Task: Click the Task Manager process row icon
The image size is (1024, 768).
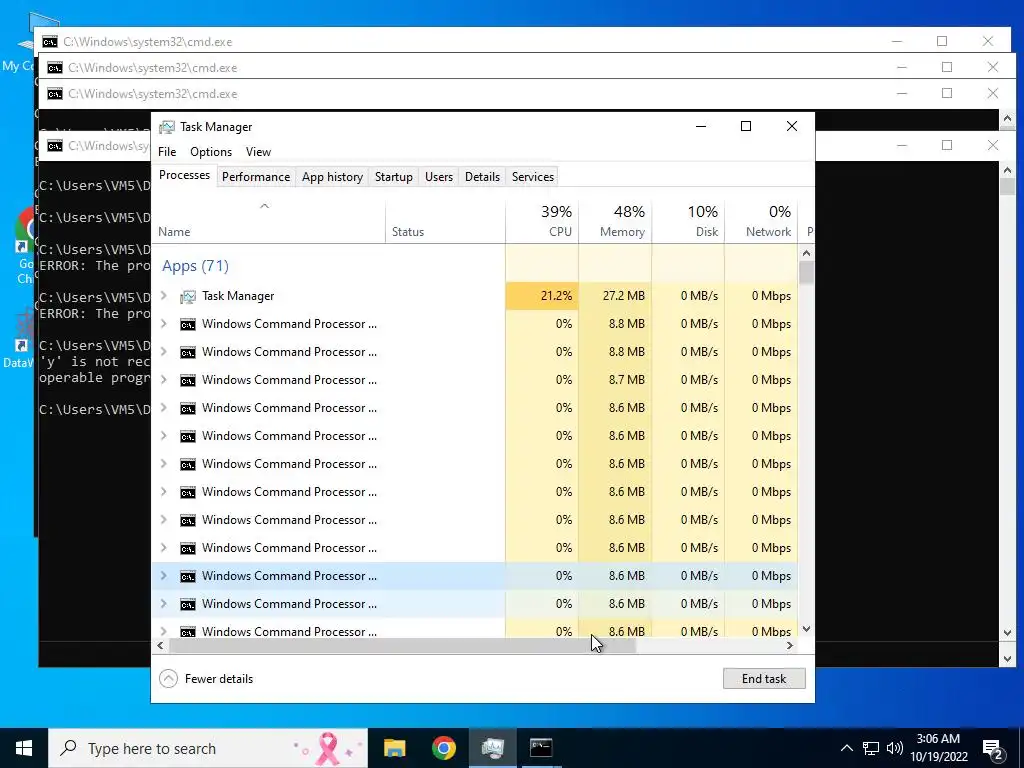Action: (187, 296)
